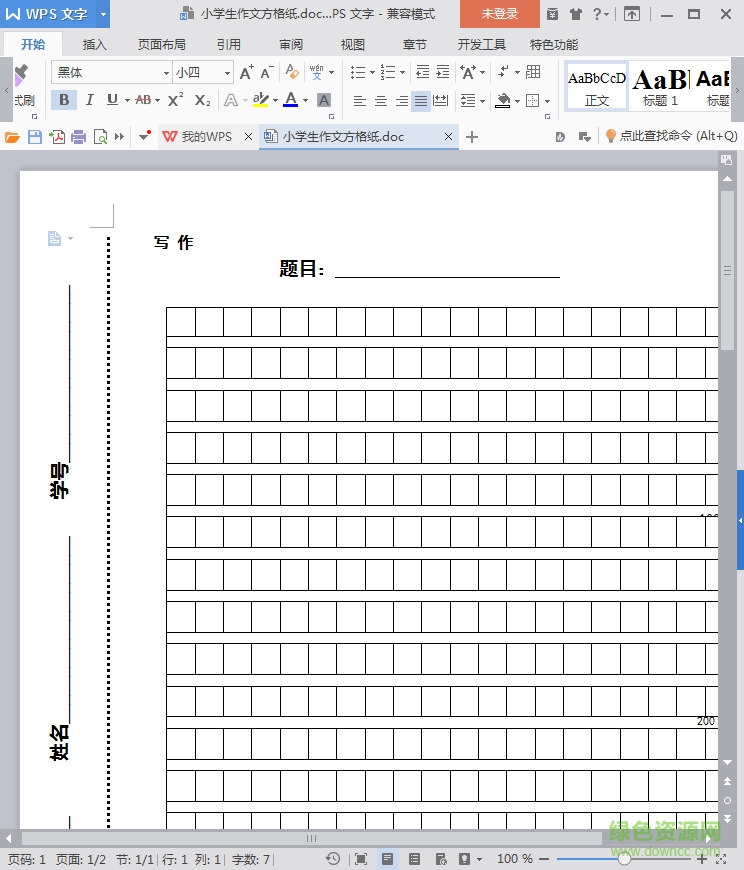Click 100 % zoom level button
744x870 pixels.
(514, 859)
